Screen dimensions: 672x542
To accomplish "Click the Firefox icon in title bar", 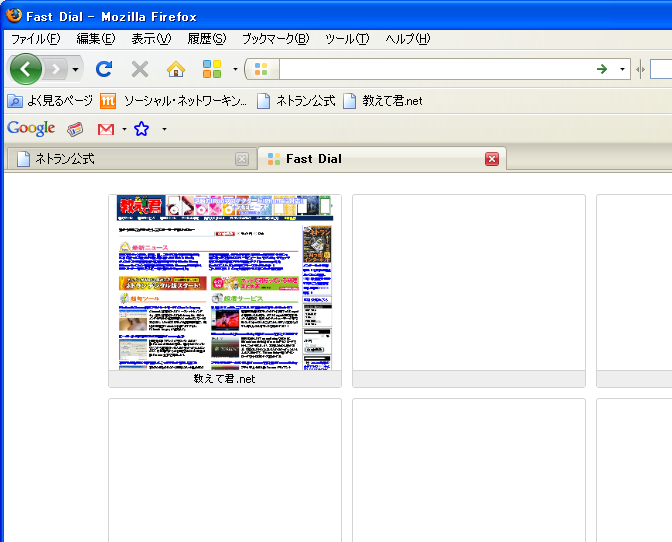I will click(14, 15).
